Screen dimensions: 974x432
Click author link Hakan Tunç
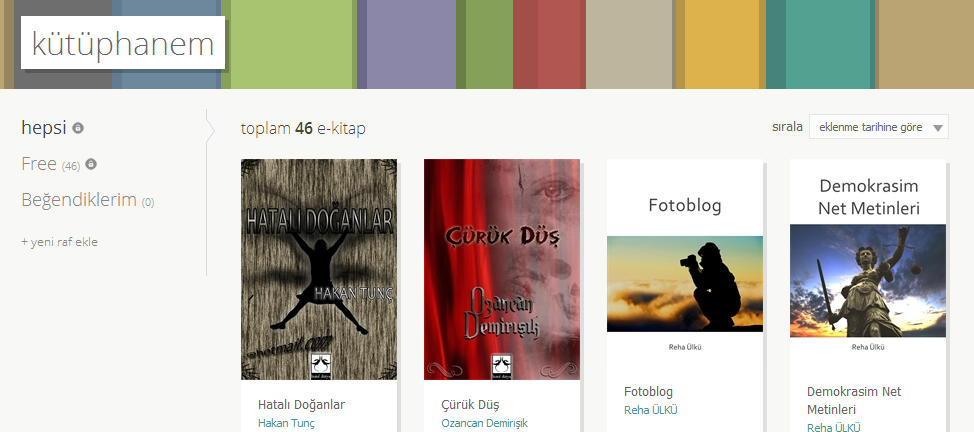coord(286,423)
